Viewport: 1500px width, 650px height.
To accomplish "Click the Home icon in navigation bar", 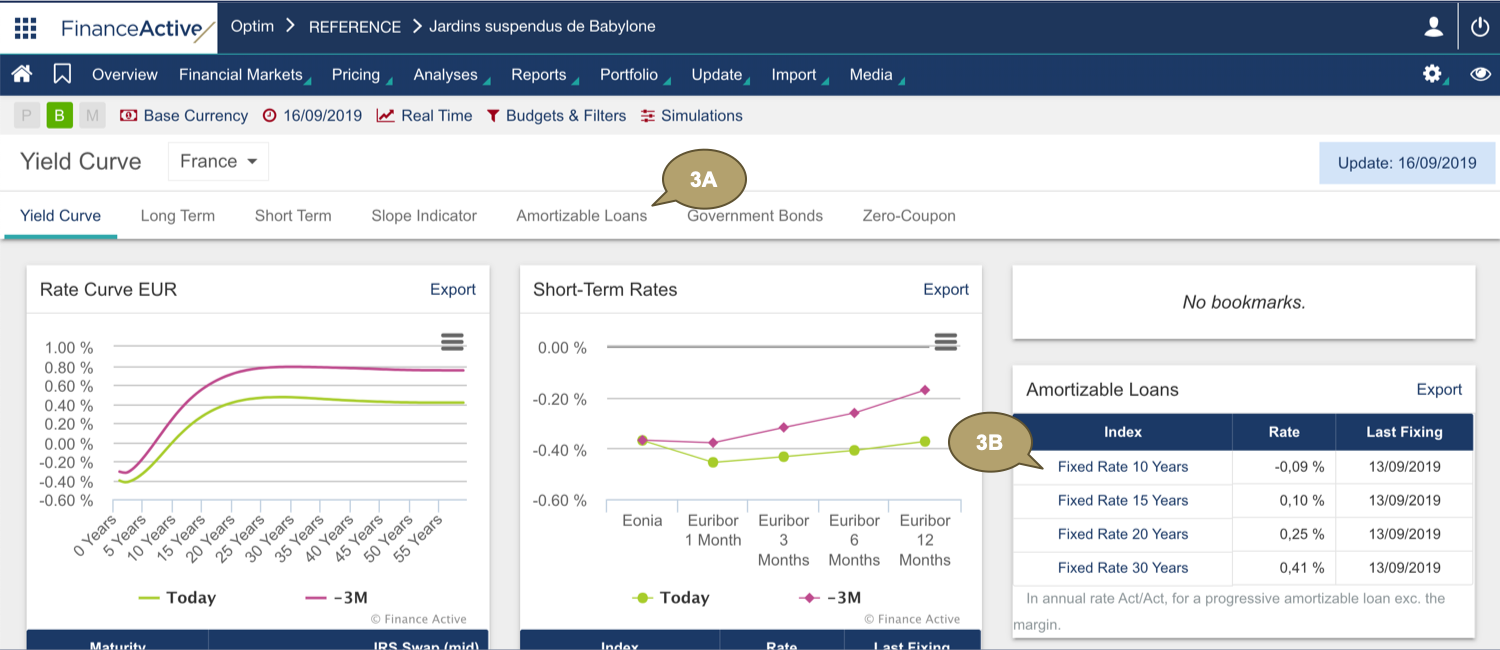I will [x=22, y=74].
